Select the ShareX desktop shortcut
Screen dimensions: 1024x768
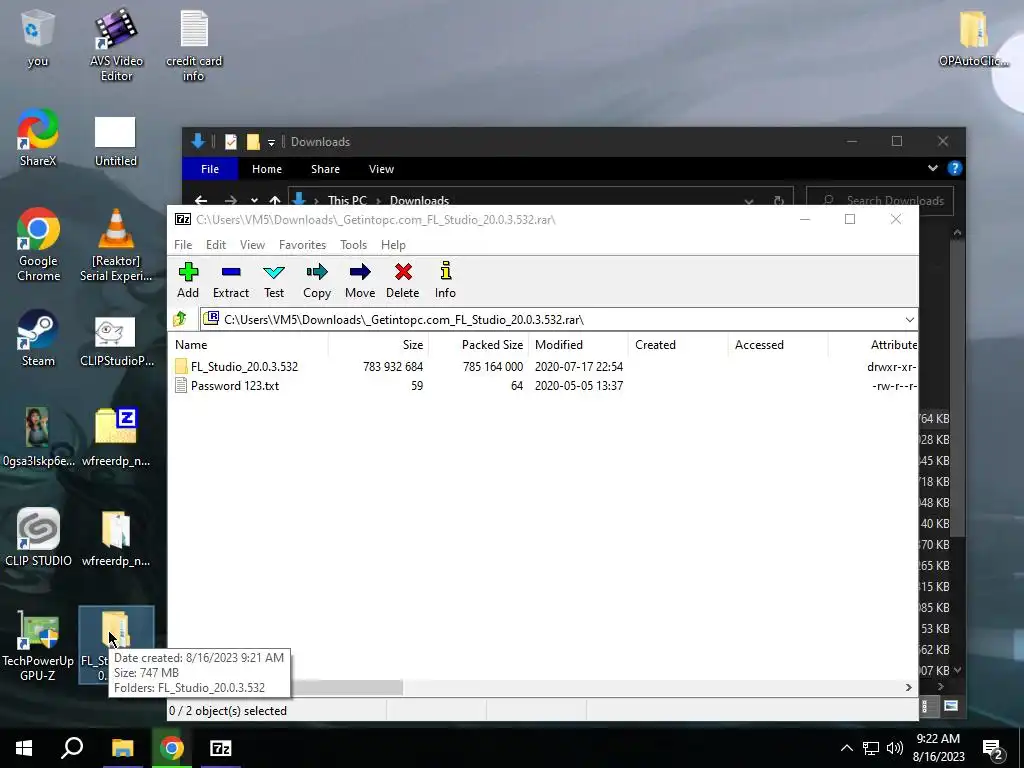point(38,138)
